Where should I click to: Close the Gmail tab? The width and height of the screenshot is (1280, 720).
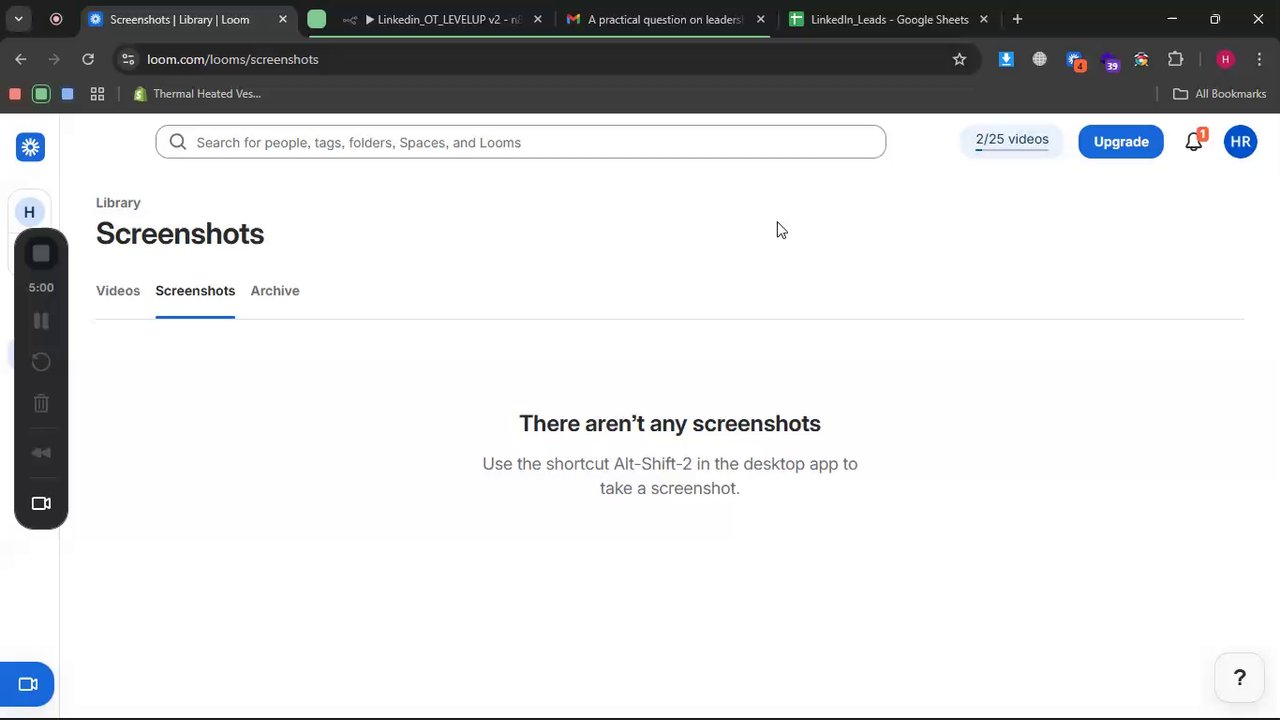(x=760, y=19)
